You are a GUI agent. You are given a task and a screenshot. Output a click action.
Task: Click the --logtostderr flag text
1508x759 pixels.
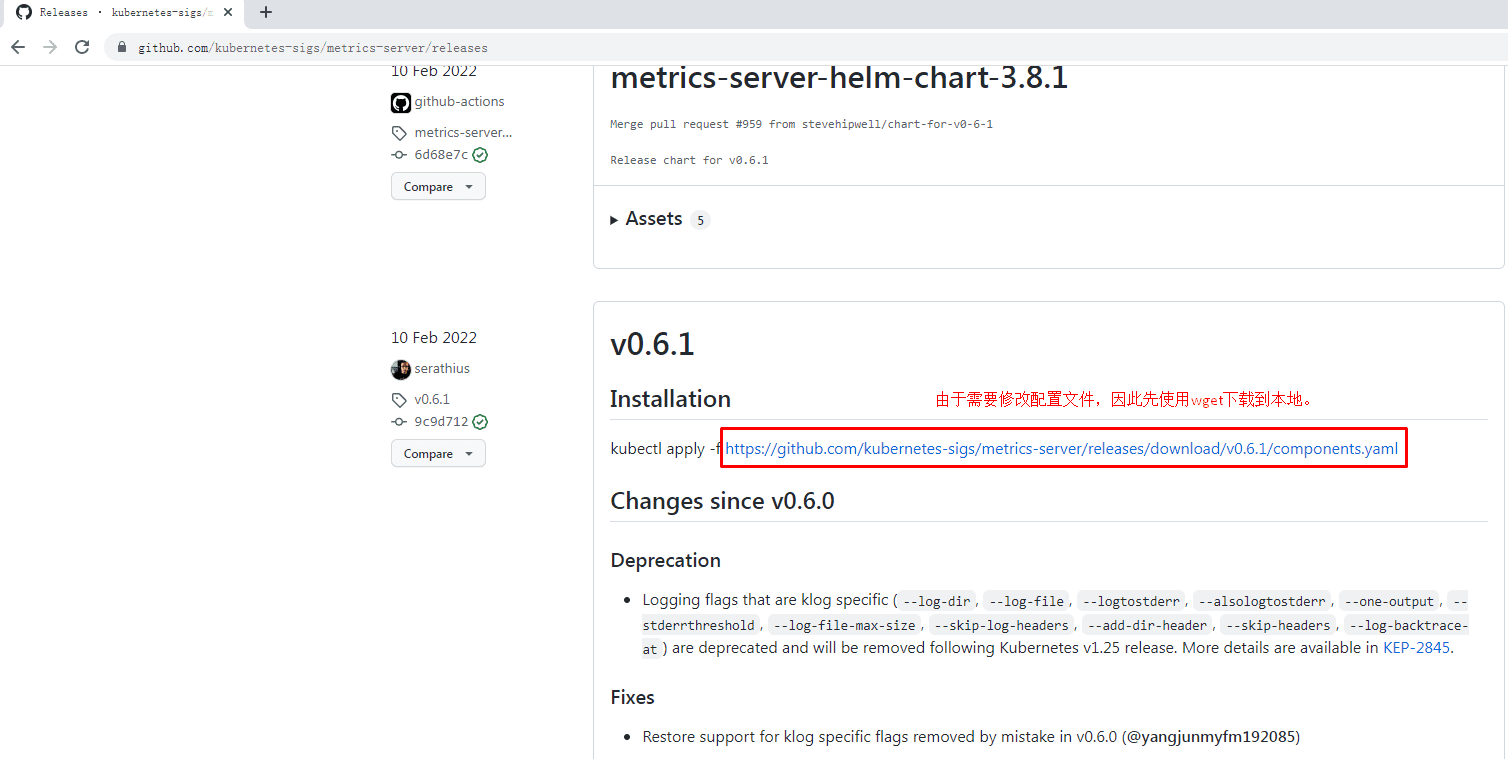[x=1131, y=601]
